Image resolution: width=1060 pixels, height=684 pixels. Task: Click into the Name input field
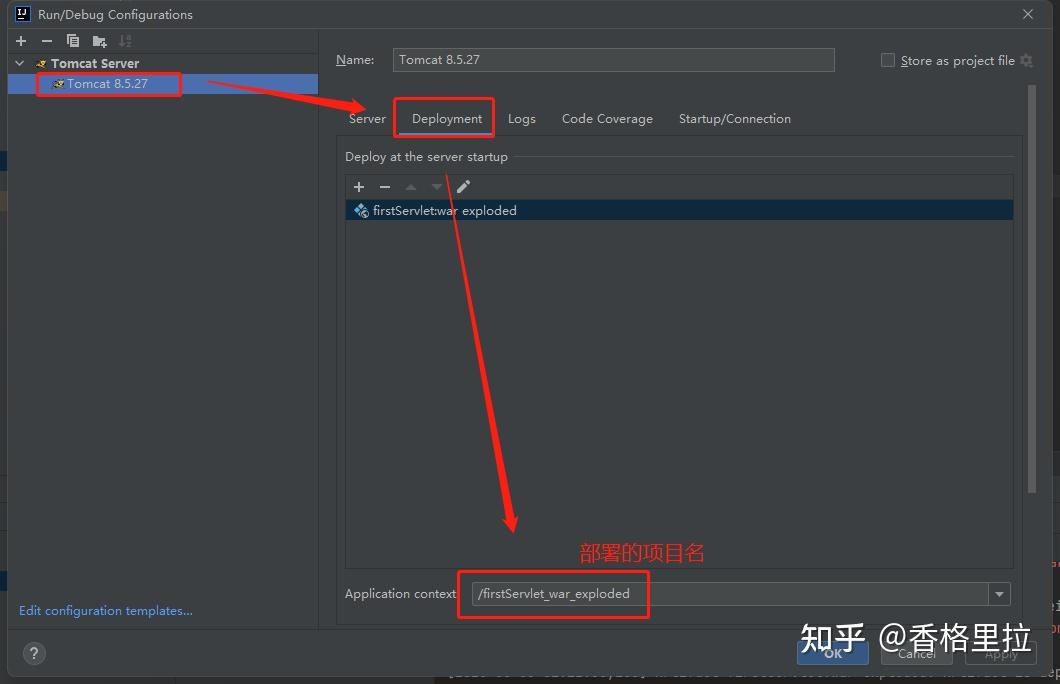pos(613,60)
